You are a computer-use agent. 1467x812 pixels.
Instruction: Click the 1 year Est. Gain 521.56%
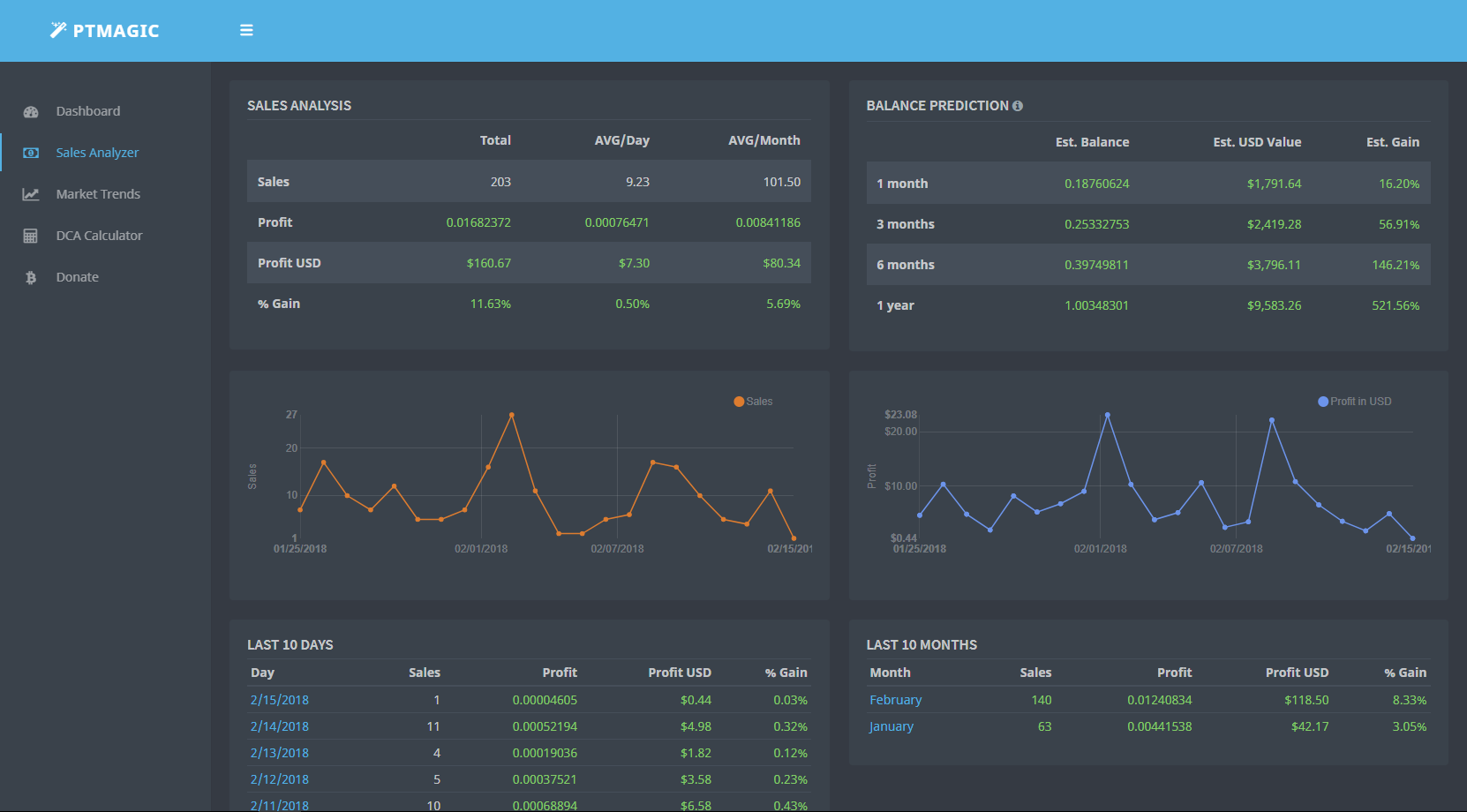click(1396, 305)
